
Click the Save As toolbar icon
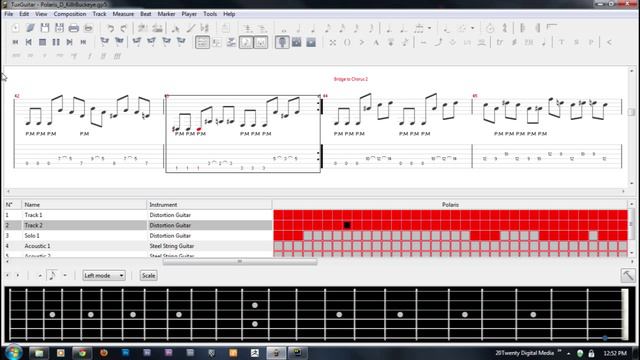pyautogui.click(x=59, y=28)
